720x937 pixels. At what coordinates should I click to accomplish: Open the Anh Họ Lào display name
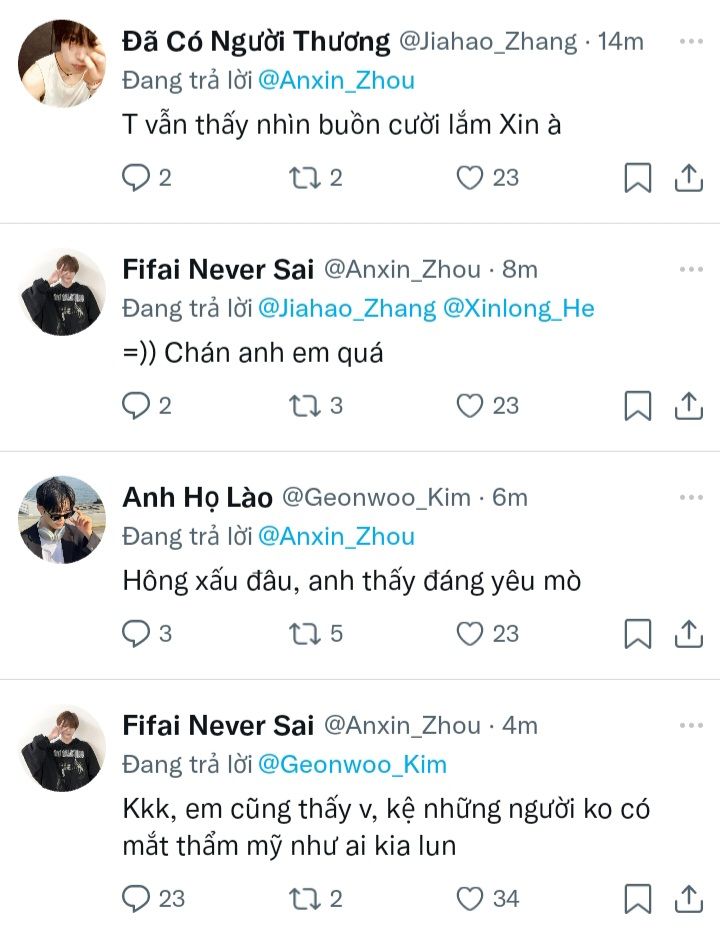[x=197, y=497]
